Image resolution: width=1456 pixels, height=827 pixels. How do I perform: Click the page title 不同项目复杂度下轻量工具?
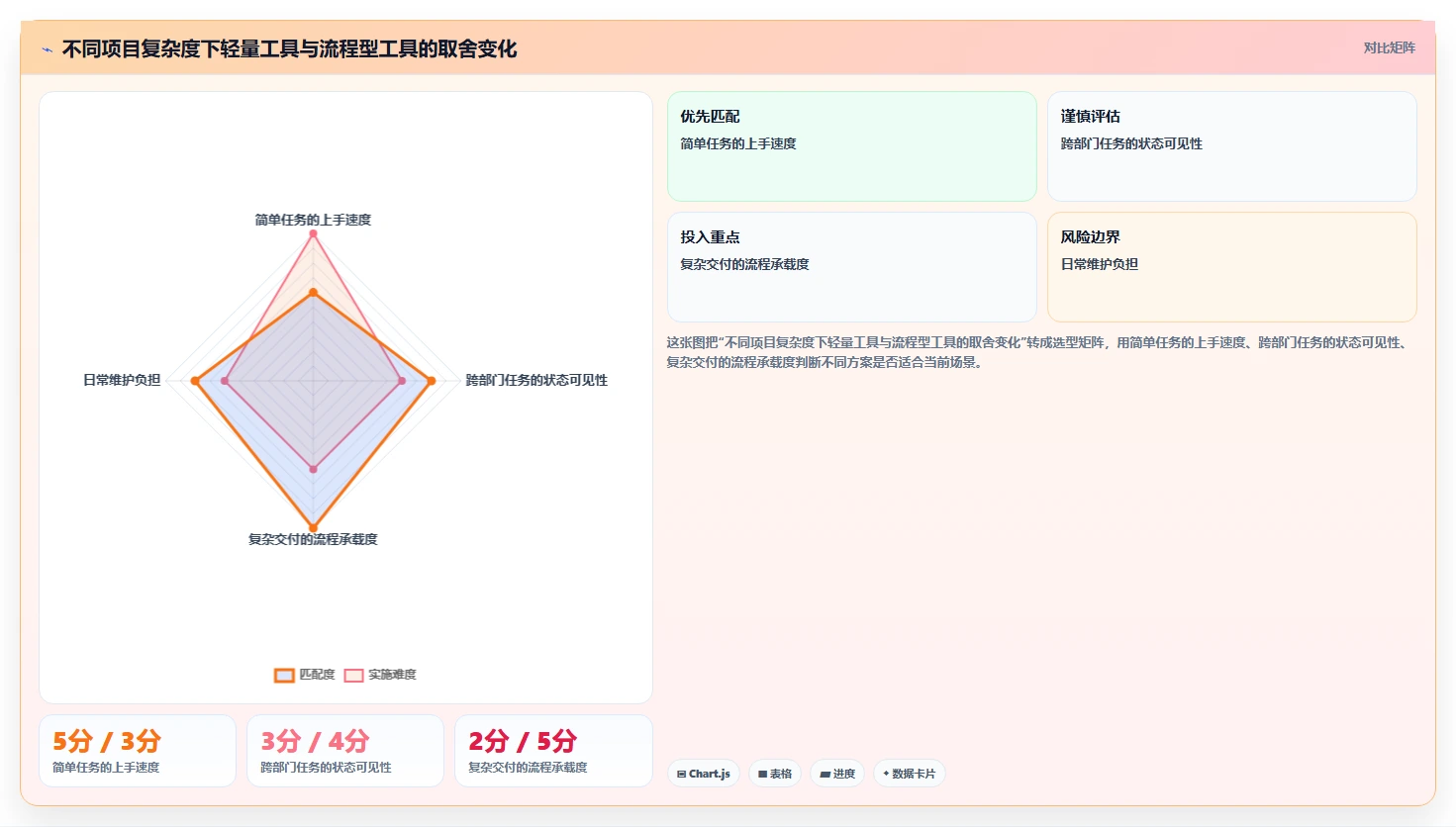[x=289, y=48]
